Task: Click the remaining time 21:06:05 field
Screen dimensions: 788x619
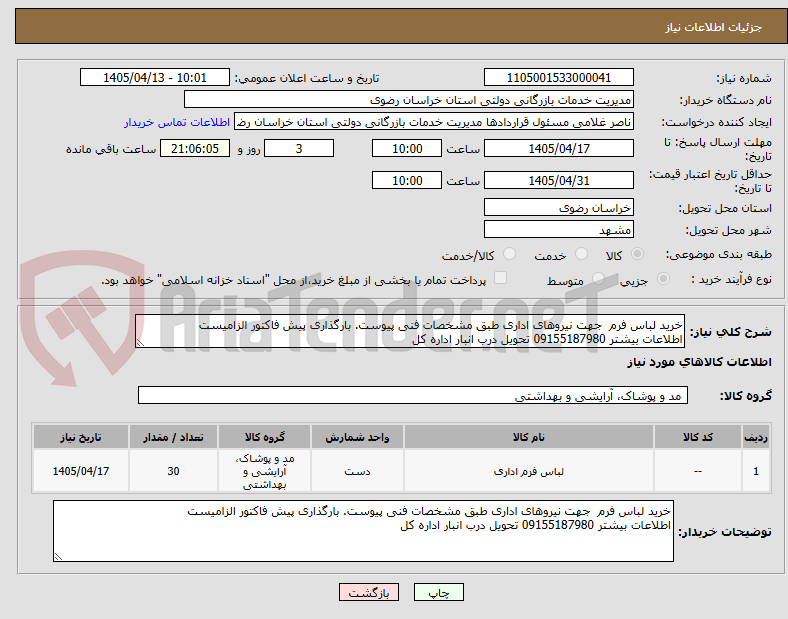Action: coord(195,148)
